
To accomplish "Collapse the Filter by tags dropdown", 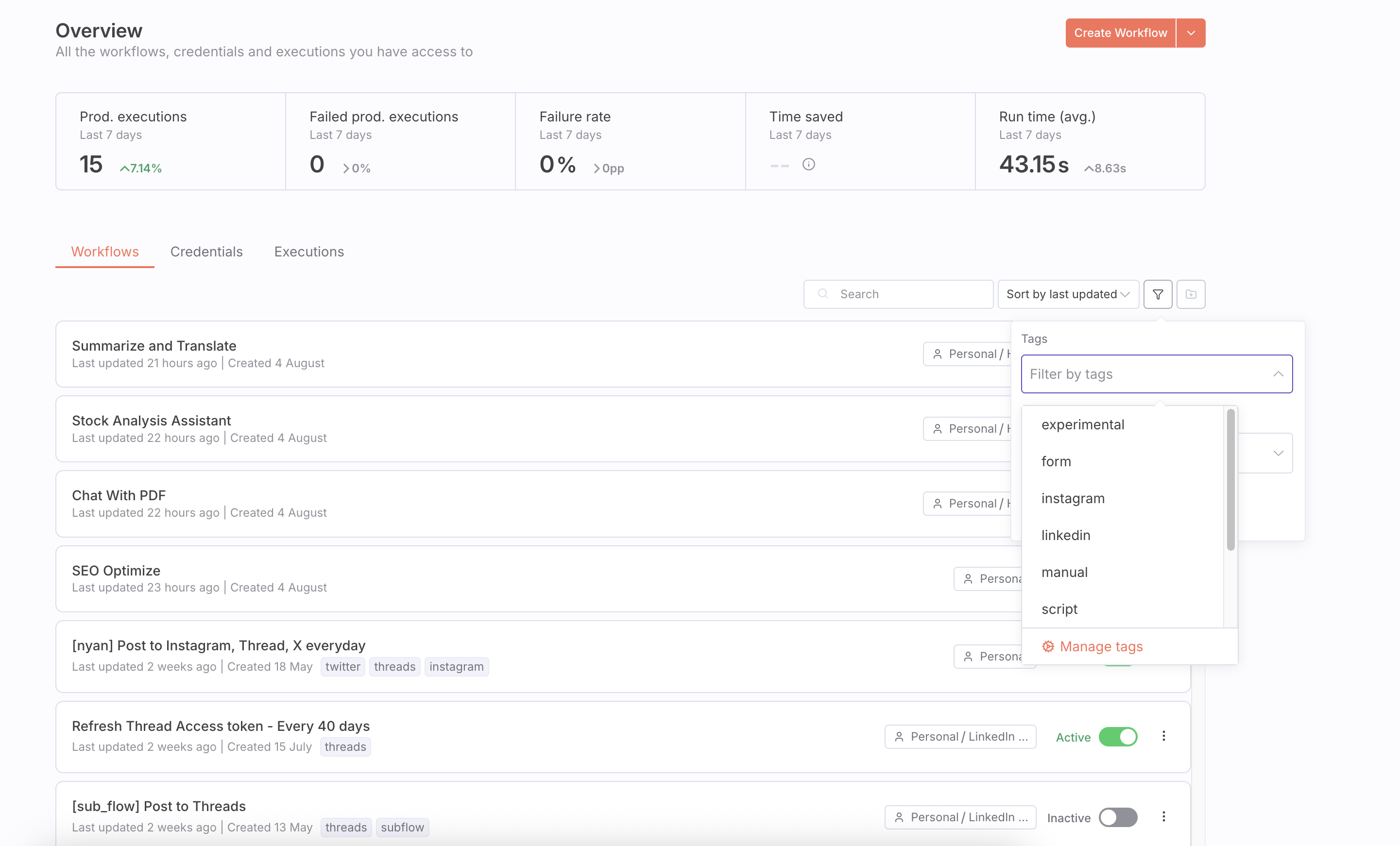I will (x=1279, y=374).
